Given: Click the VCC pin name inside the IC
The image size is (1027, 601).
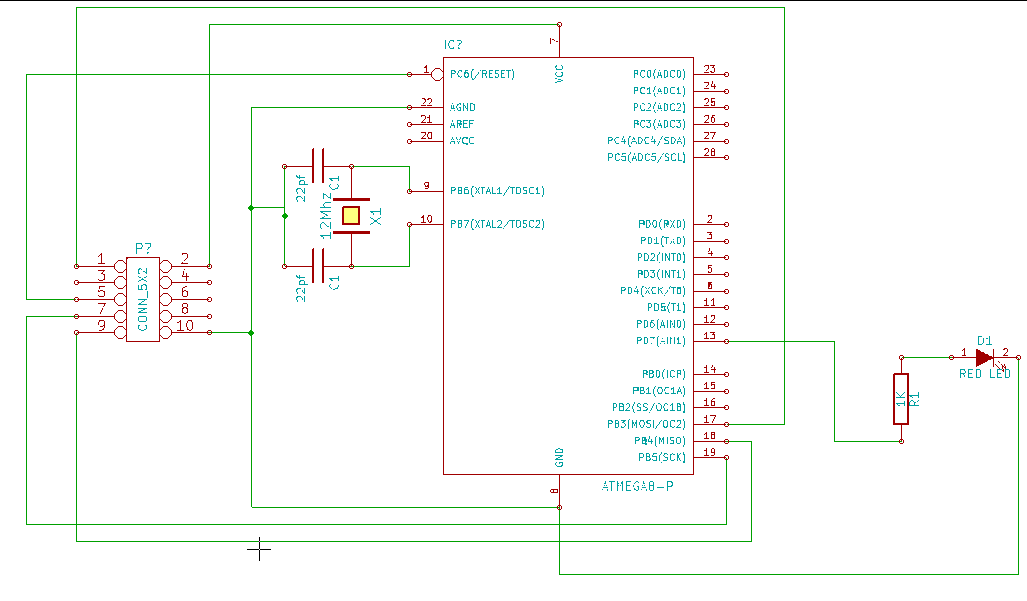Looking at the screenshot, I should tap(559, 73).
